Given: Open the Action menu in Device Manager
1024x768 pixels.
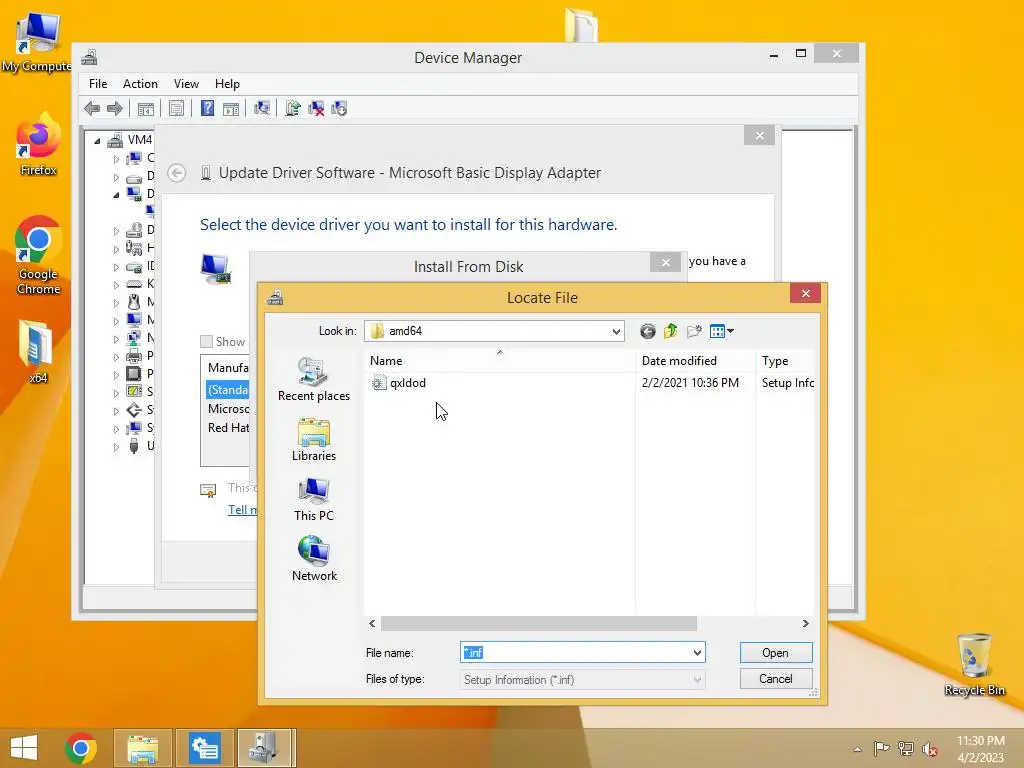Looking at the screenshot, I should click(x=140, y=84).
